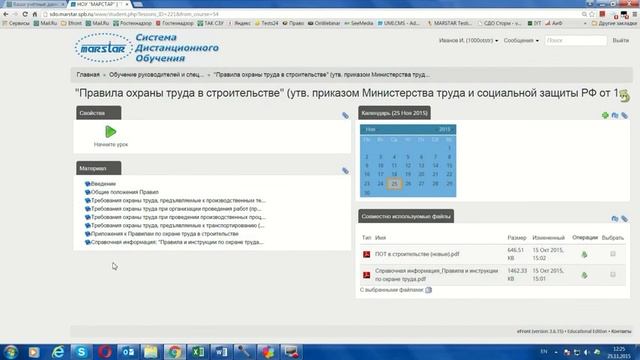
Task: Click the icon beside С выбранными файлами
Action: tap(428, 290)
